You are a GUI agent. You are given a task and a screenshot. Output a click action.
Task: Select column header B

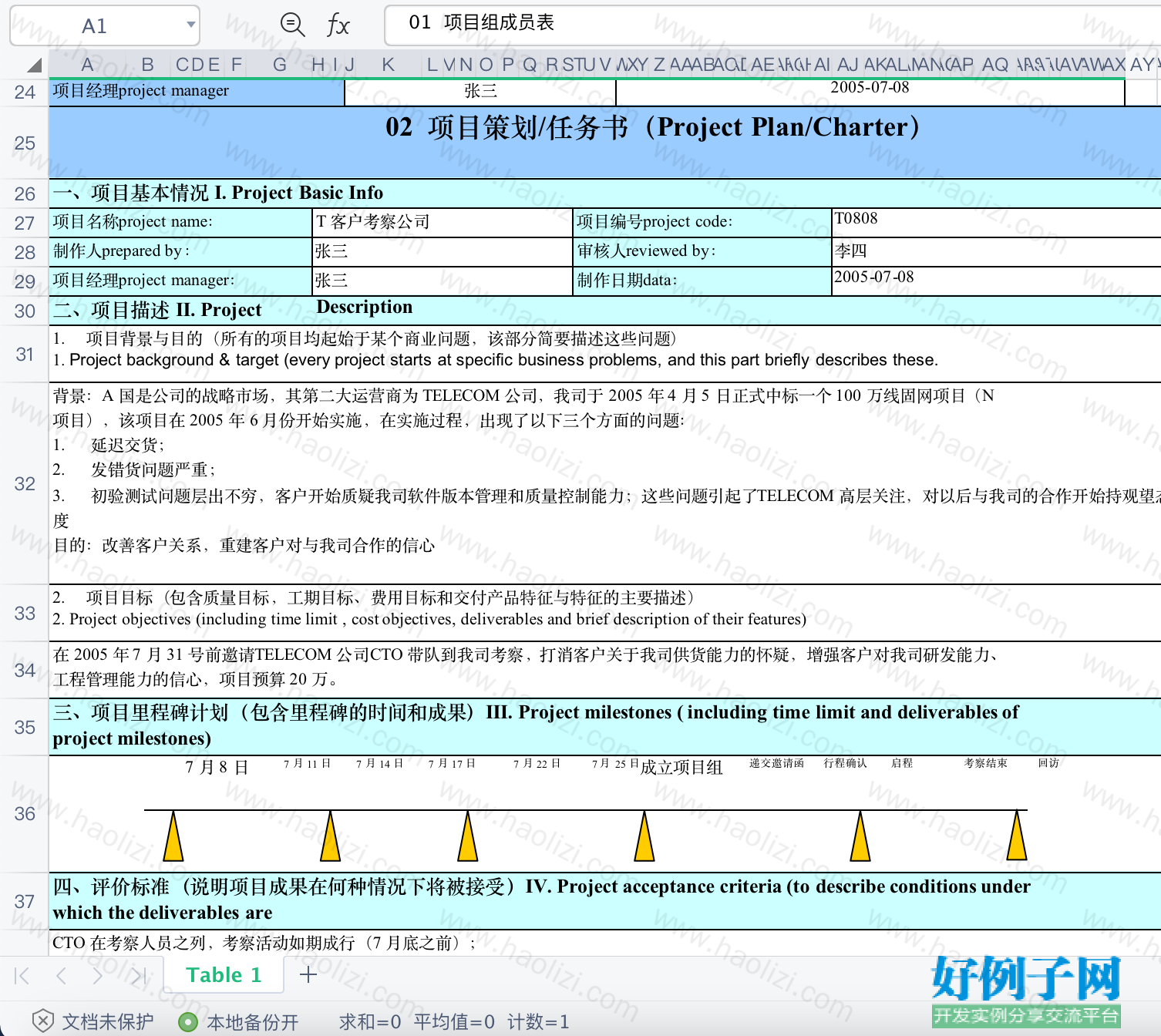(148, 65)
